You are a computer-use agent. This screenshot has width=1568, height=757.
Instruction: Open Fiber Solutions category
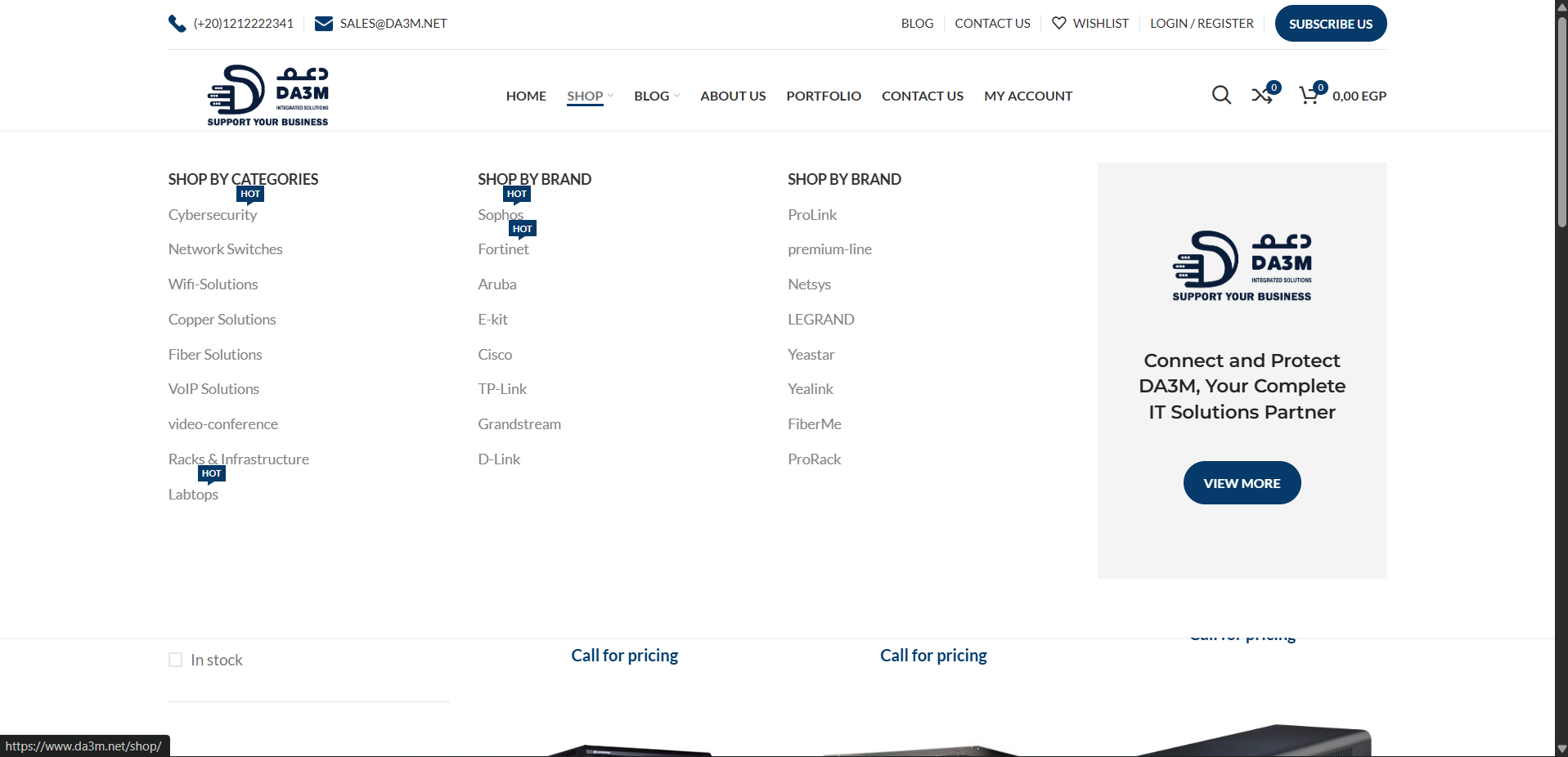click(215, 355)
